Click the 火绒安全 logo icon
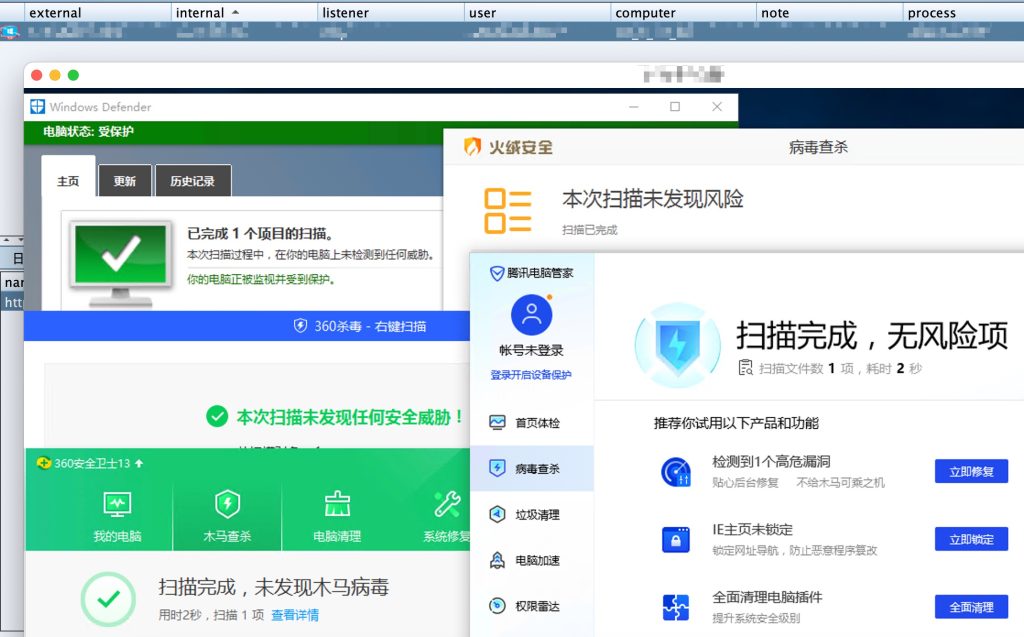Image resolution: width=1024 pixels, height=637 pixels. tap(472, 147)
